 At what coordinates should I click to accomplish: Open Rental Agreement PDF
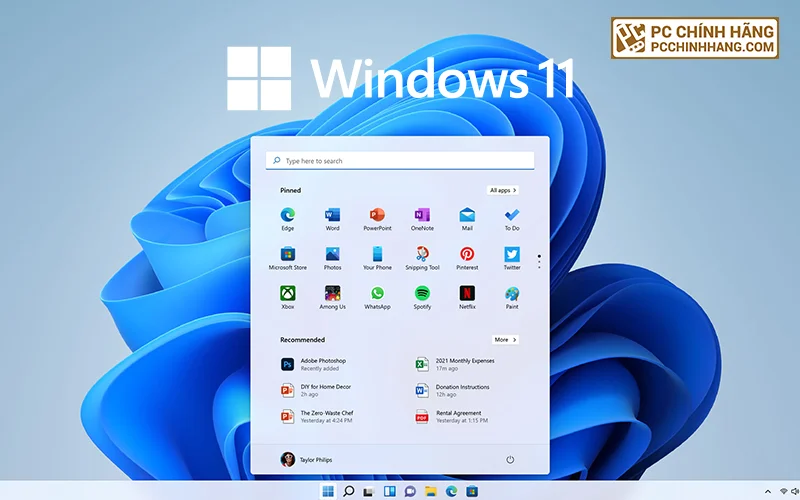[x=452, y=416]
